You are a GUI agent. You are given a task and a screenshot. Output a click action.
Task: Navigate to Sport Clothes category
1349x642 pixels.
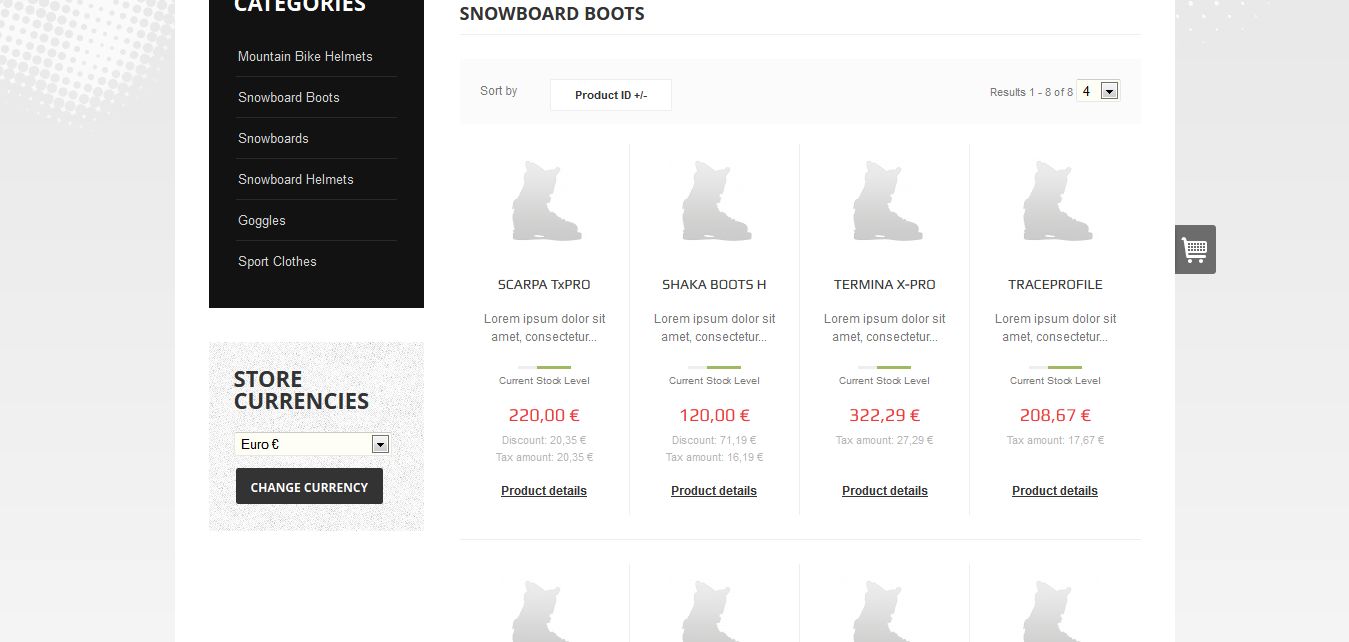[277, 261]
